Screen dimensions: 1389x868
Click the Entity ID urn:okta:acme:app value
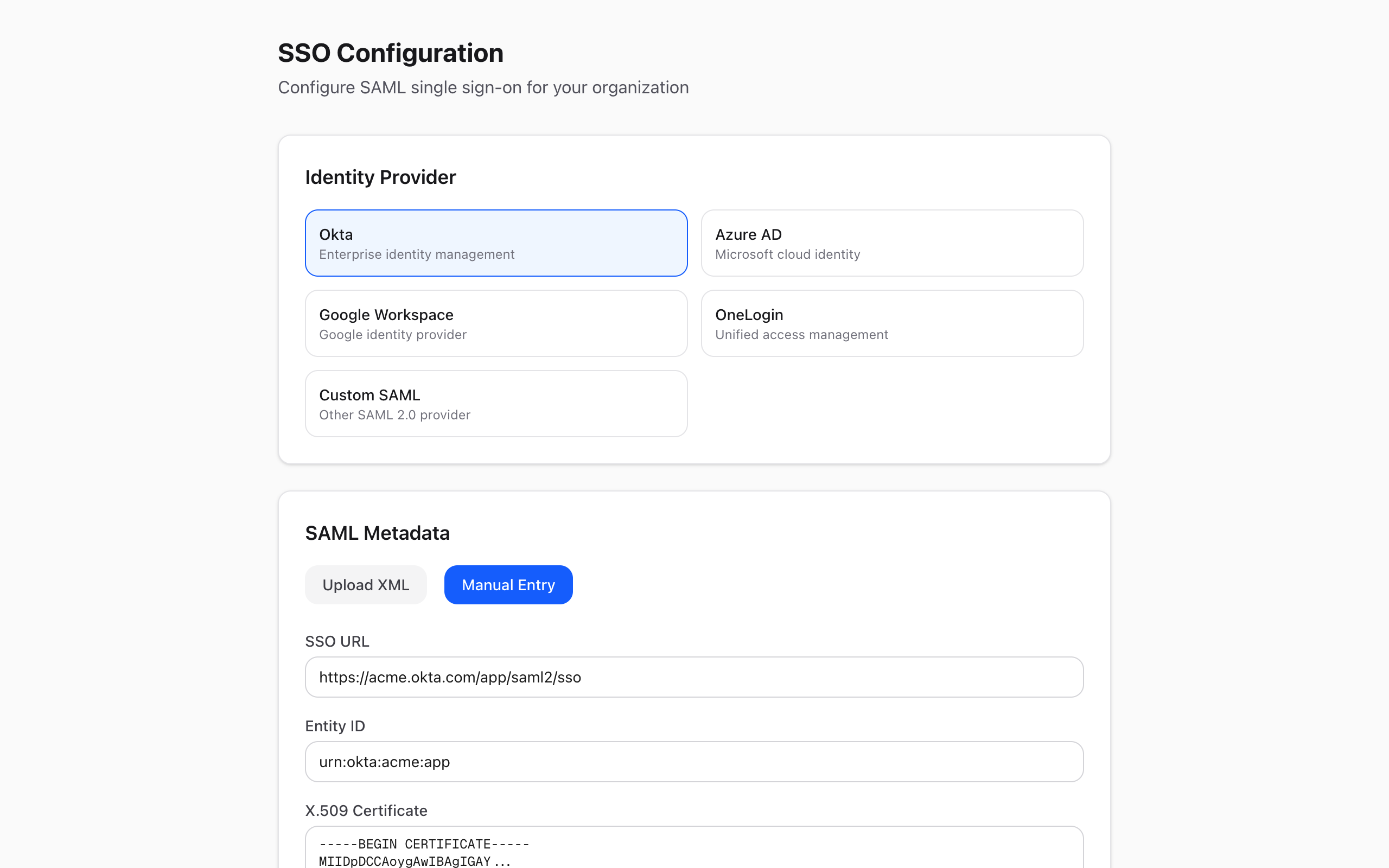click(385, 761)
